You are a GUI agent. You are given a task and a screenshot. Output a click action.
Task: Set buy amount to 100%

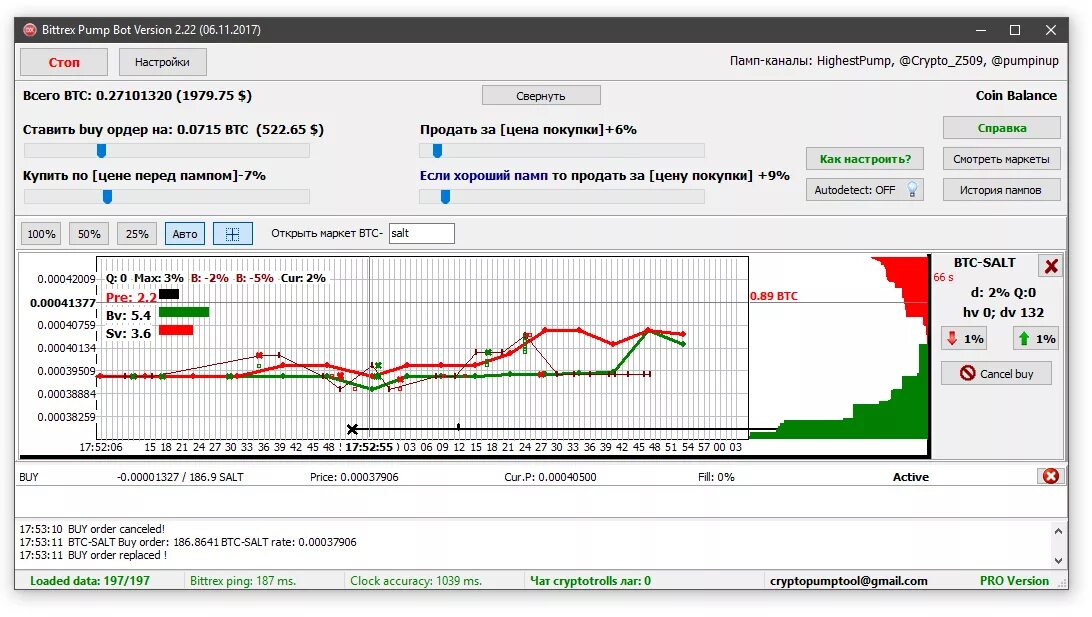click(x=41, y=234)
